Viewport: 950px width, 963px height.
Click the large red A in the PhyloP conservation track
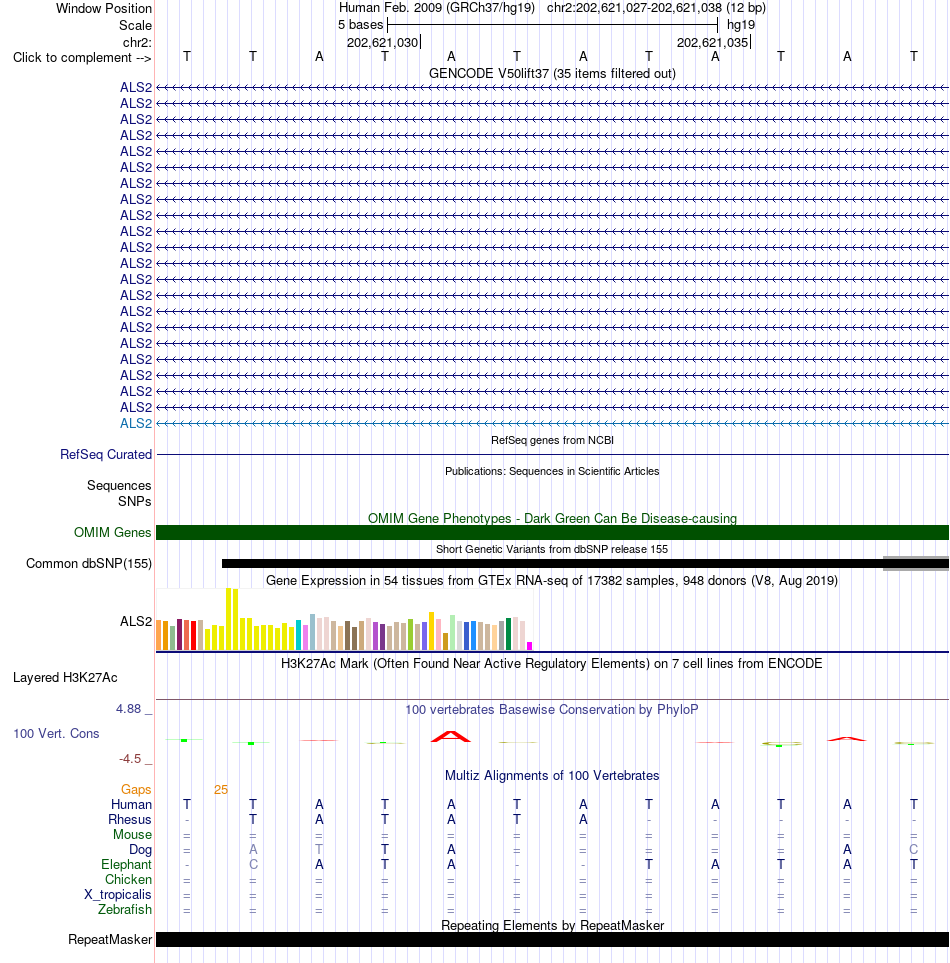[451, 736]
